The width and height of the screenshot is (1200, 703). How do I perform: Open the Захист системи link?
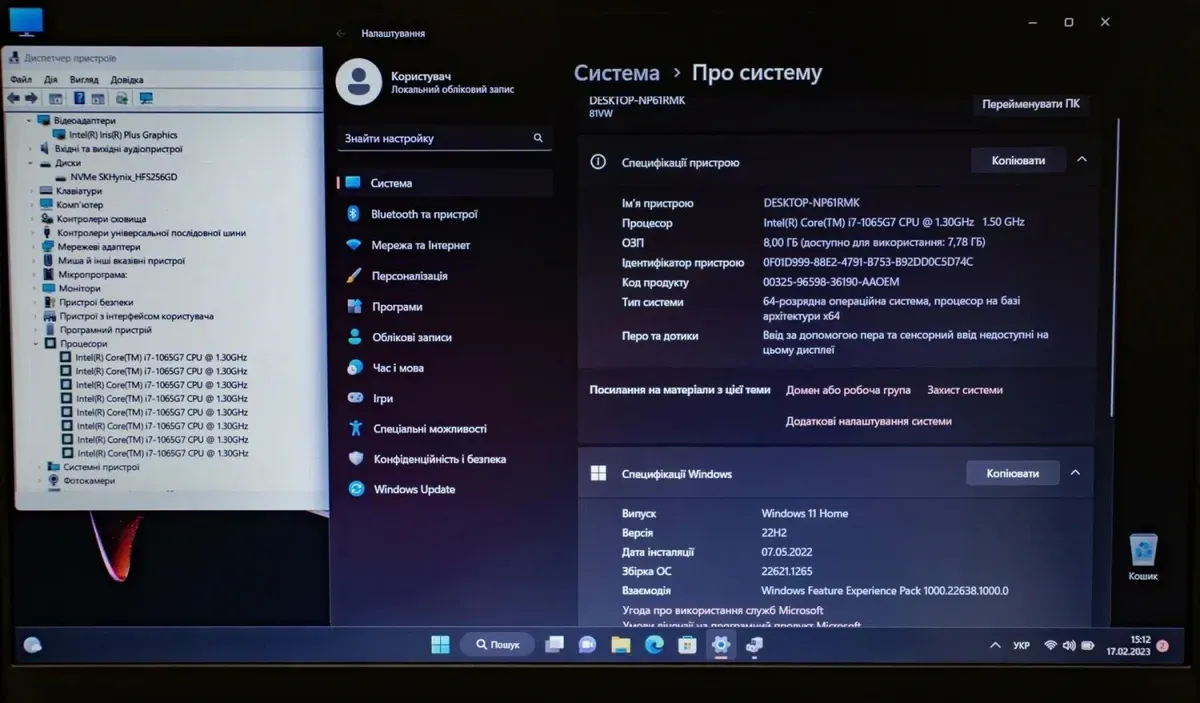[964, 390]
